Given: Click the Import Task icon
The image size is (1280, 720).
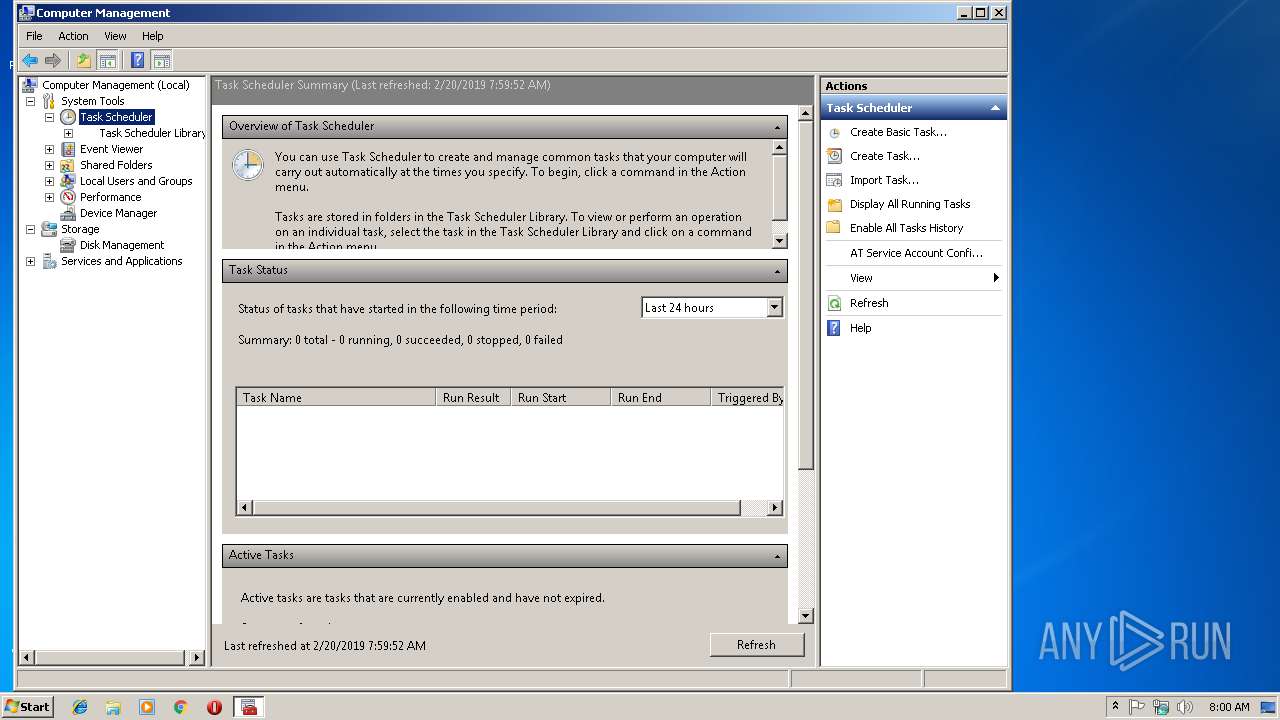Looking at the screenshot, I should coord(834,180).
